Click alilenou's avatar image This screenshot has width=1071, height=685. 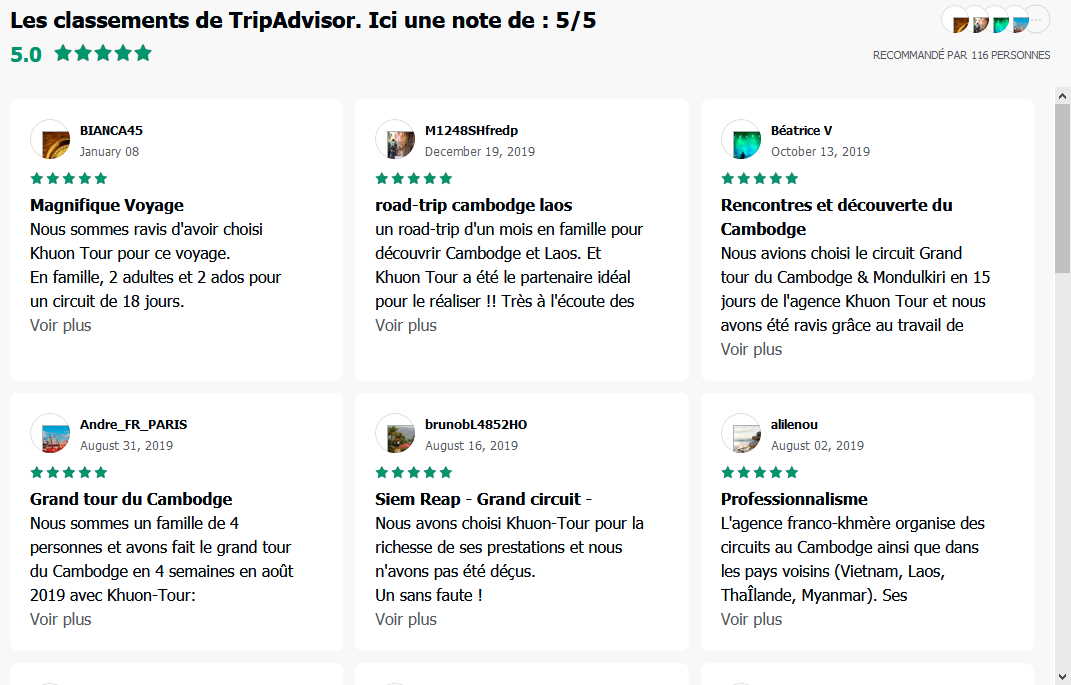(741, 434)
